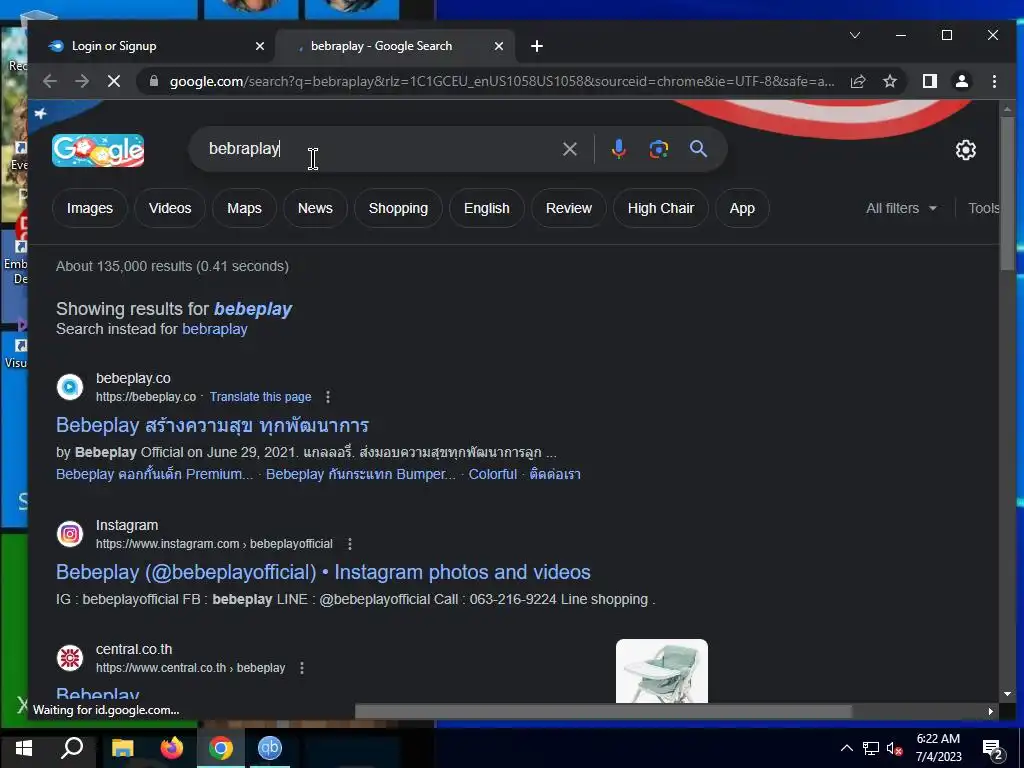The height and width of the screenshot is (768, 1024).
Task: Click the high chair thumbnail
Action: pos(662,671)
